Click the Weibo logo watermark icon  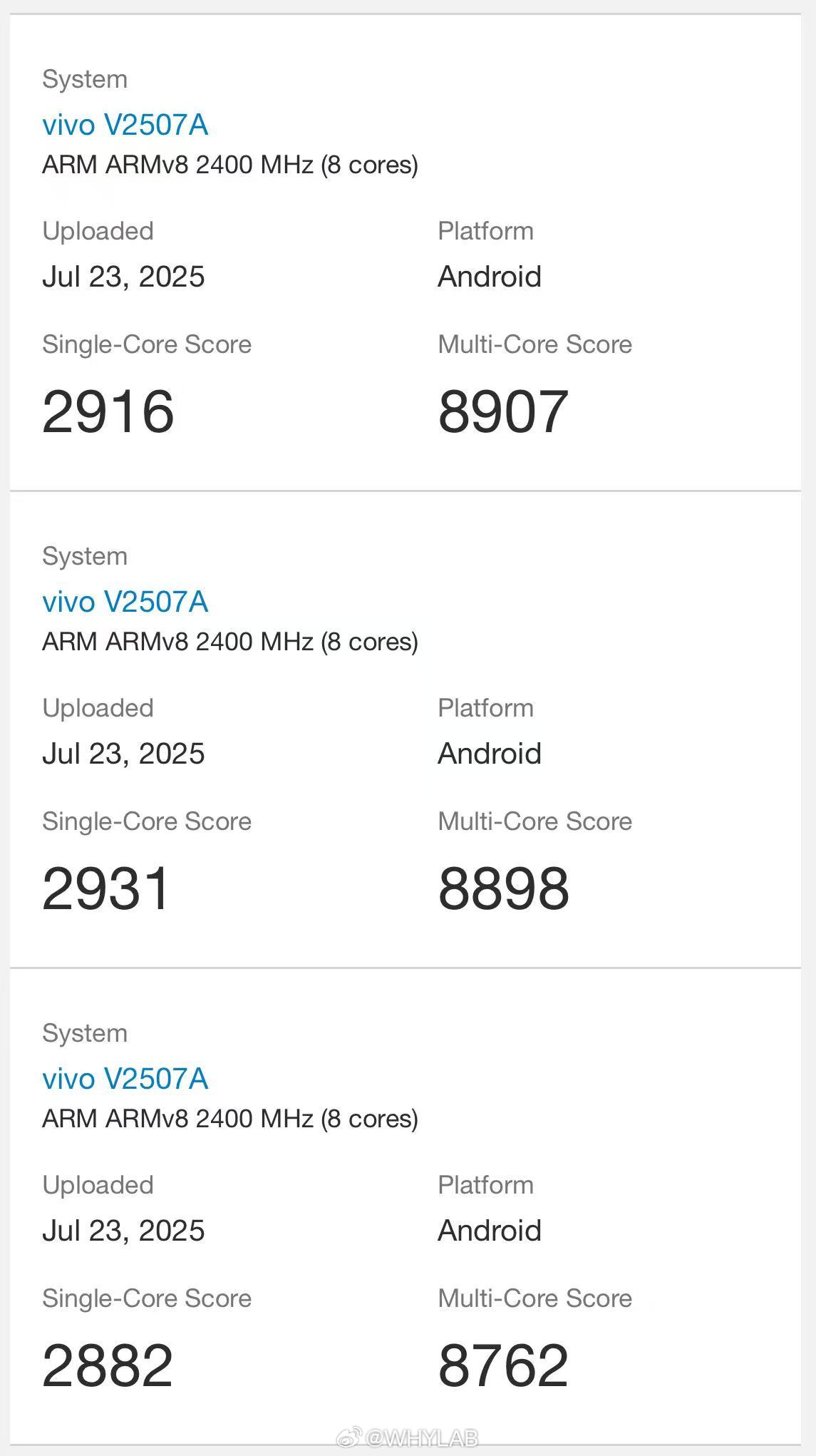click(x=348, y=1437)
